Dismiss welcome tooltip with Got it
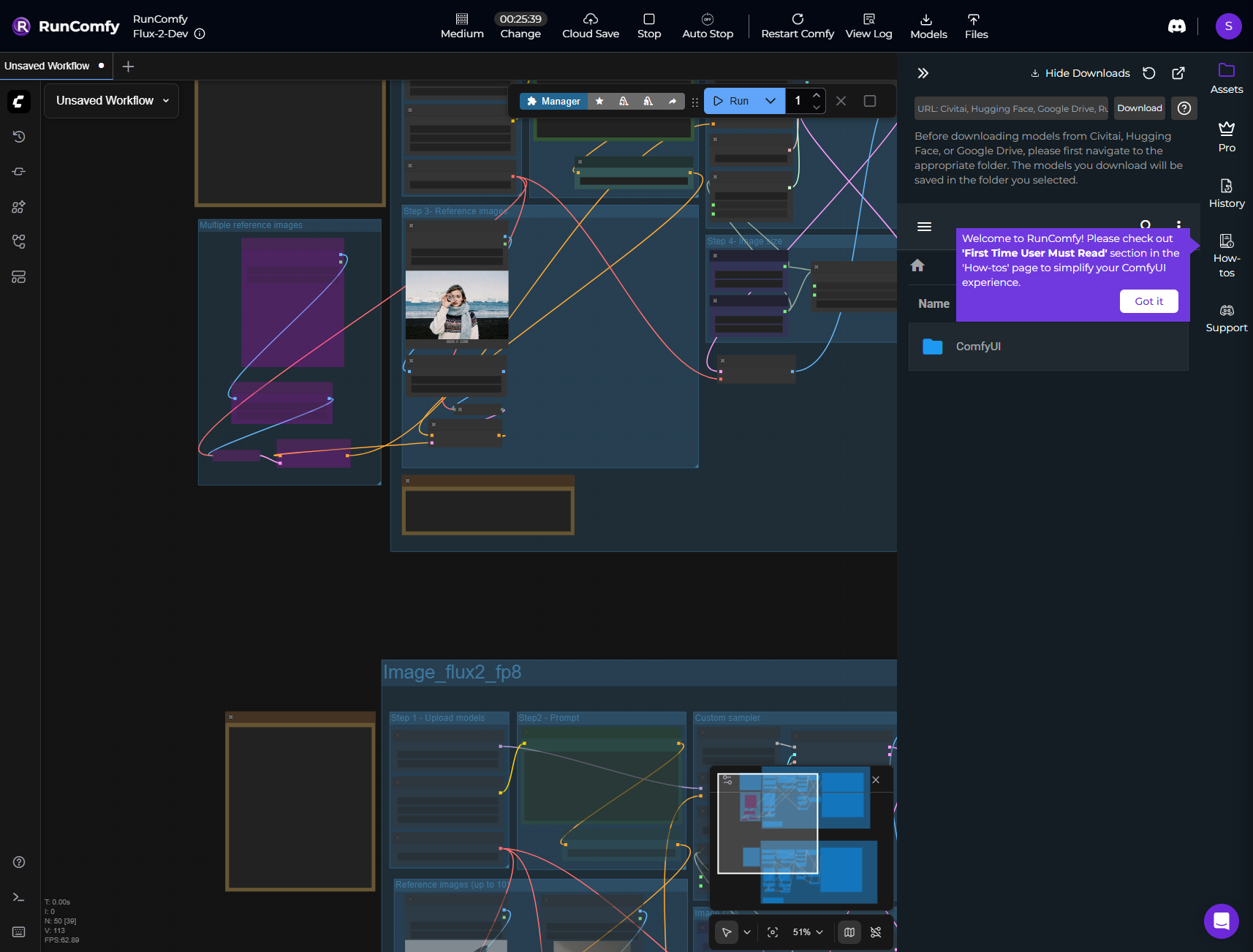 [x=1148, y=301]
